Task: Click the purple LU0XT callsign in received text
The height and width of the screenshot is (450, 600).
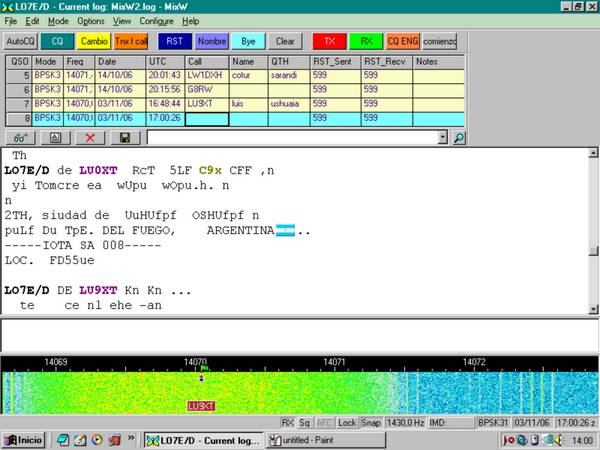Action: click(98, 170)
